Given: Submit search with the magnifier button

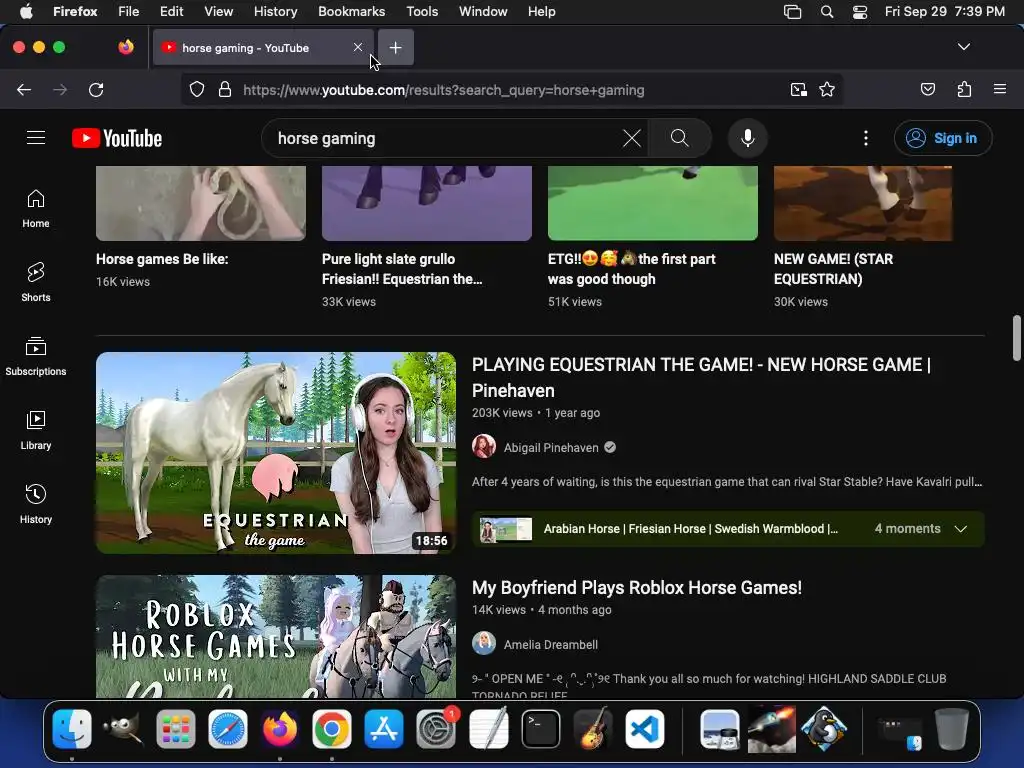Looking at the screenshot, I should tap(679, 138).
